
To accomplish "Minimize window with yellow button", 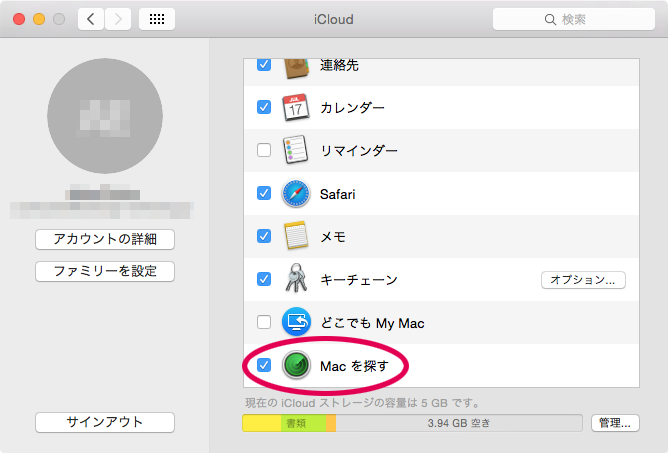I will point(39,19).
